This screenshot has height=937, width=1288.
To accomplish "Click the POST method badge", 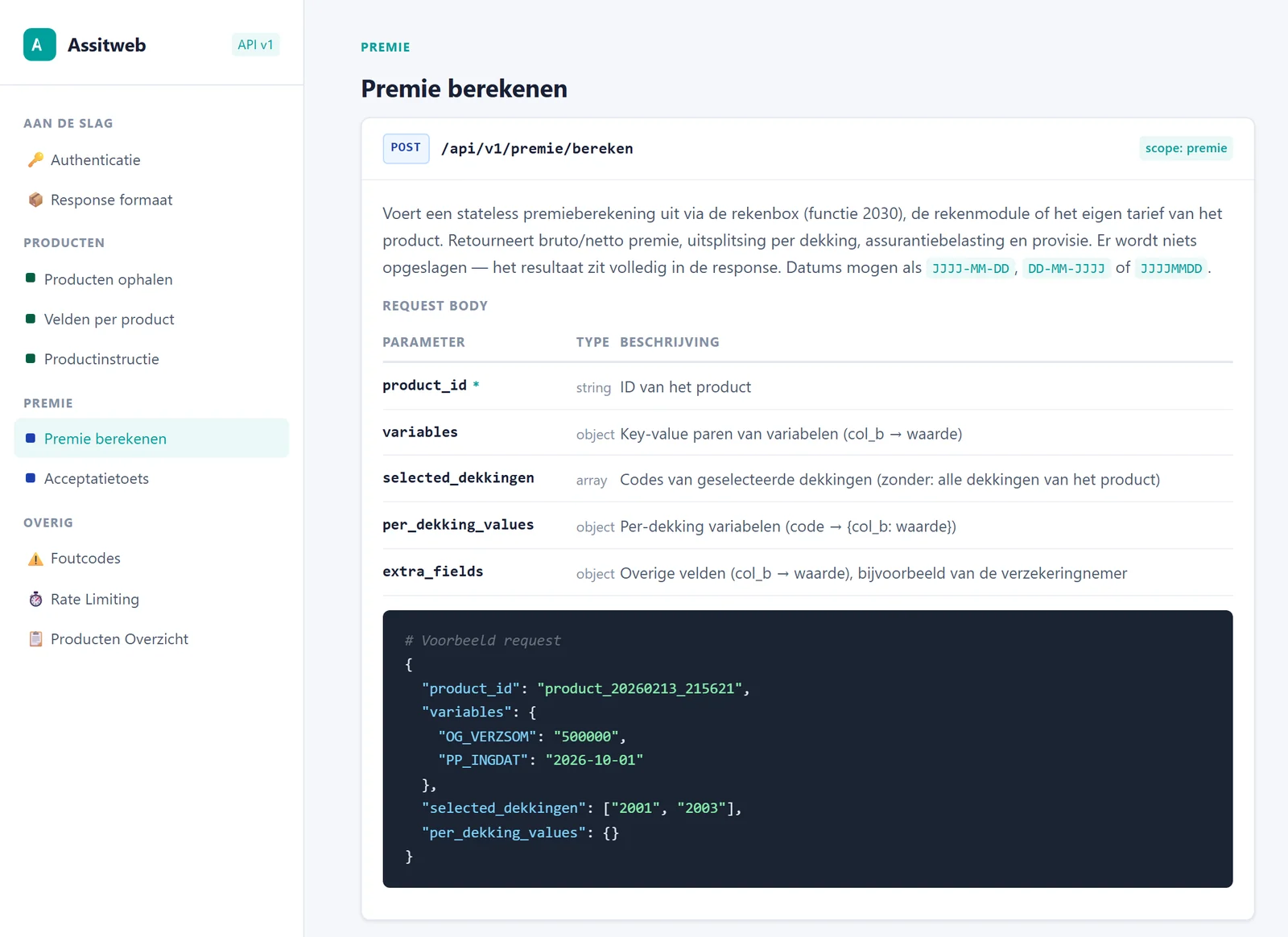I will coord(406,148).
